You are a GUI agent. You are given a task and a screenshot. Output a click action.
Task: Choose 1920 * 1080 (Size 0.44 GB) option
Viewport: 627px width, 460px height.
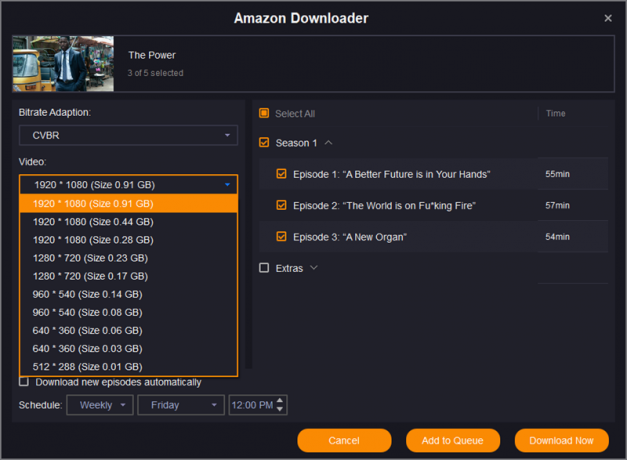[128, 222]
